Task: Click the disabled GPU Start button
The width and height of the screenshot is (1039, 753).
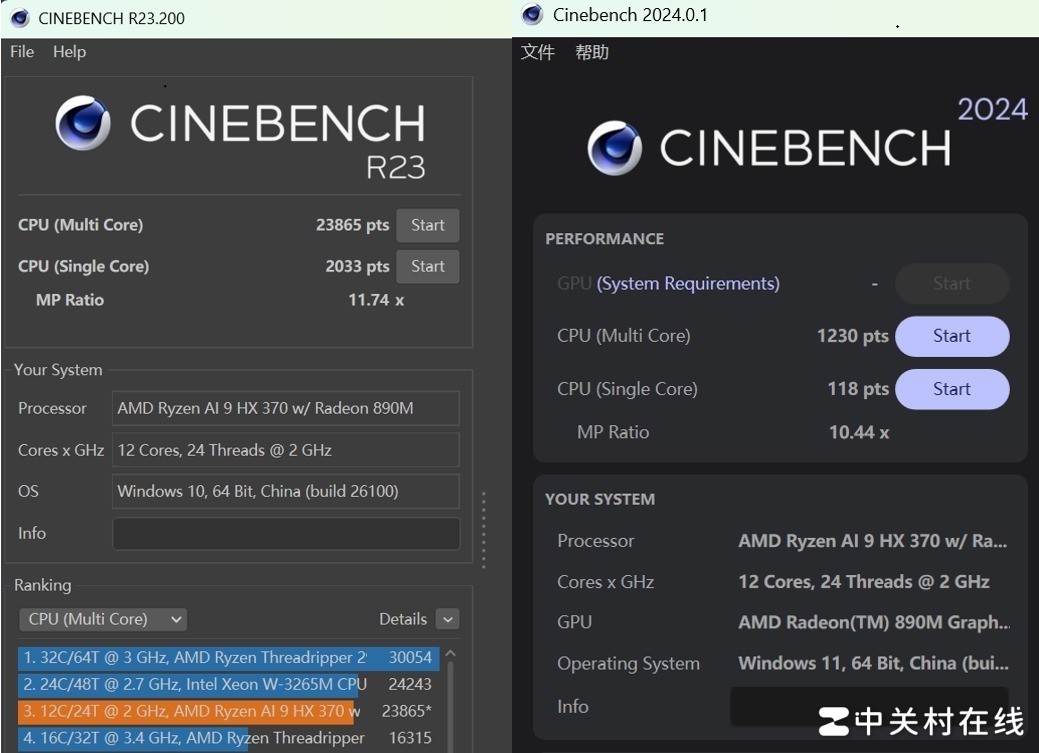Action: [x=952, y=284]
